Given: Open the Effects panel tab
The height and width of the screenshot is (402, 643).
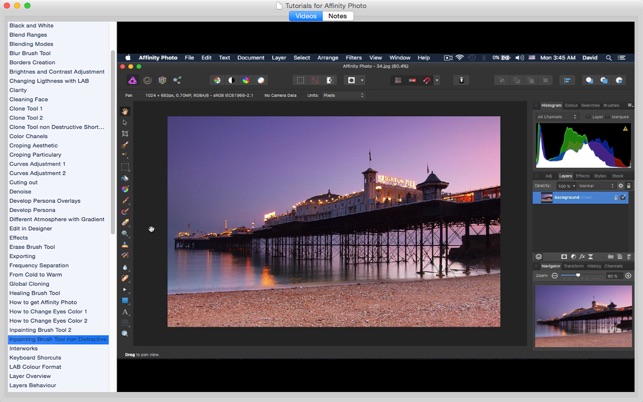Looking at the screenshot, I should [582, 176].
